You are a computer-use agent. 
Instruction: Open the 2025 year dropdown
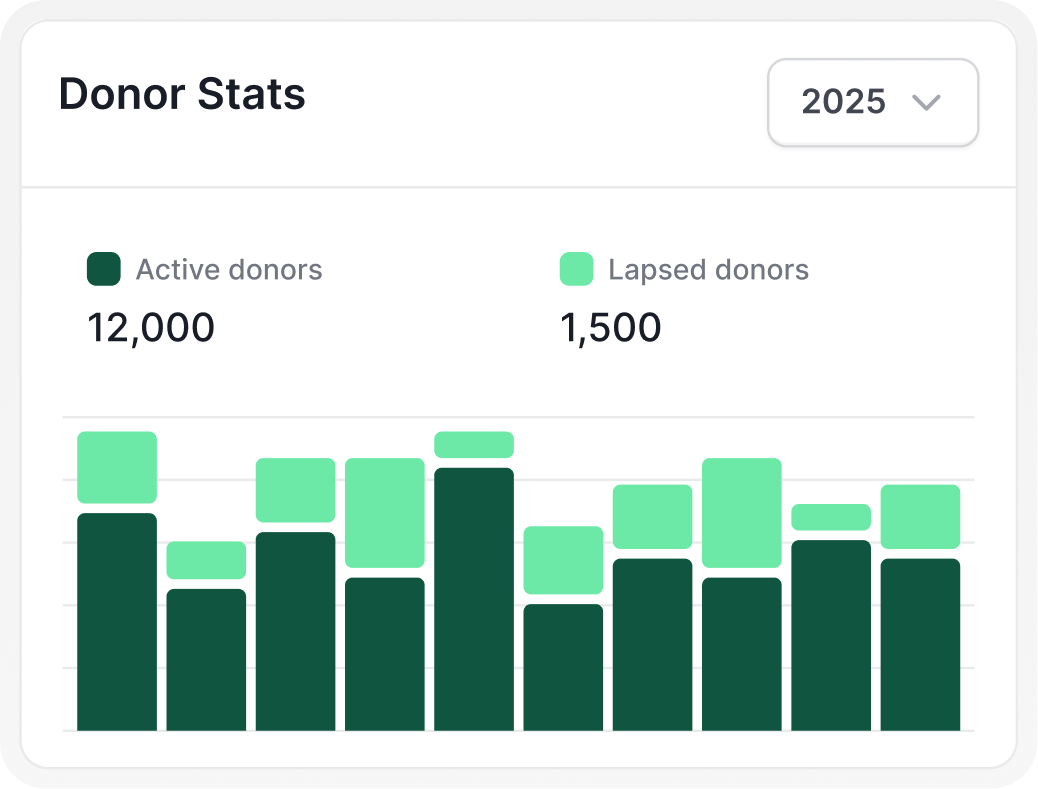tap(873, 103)
